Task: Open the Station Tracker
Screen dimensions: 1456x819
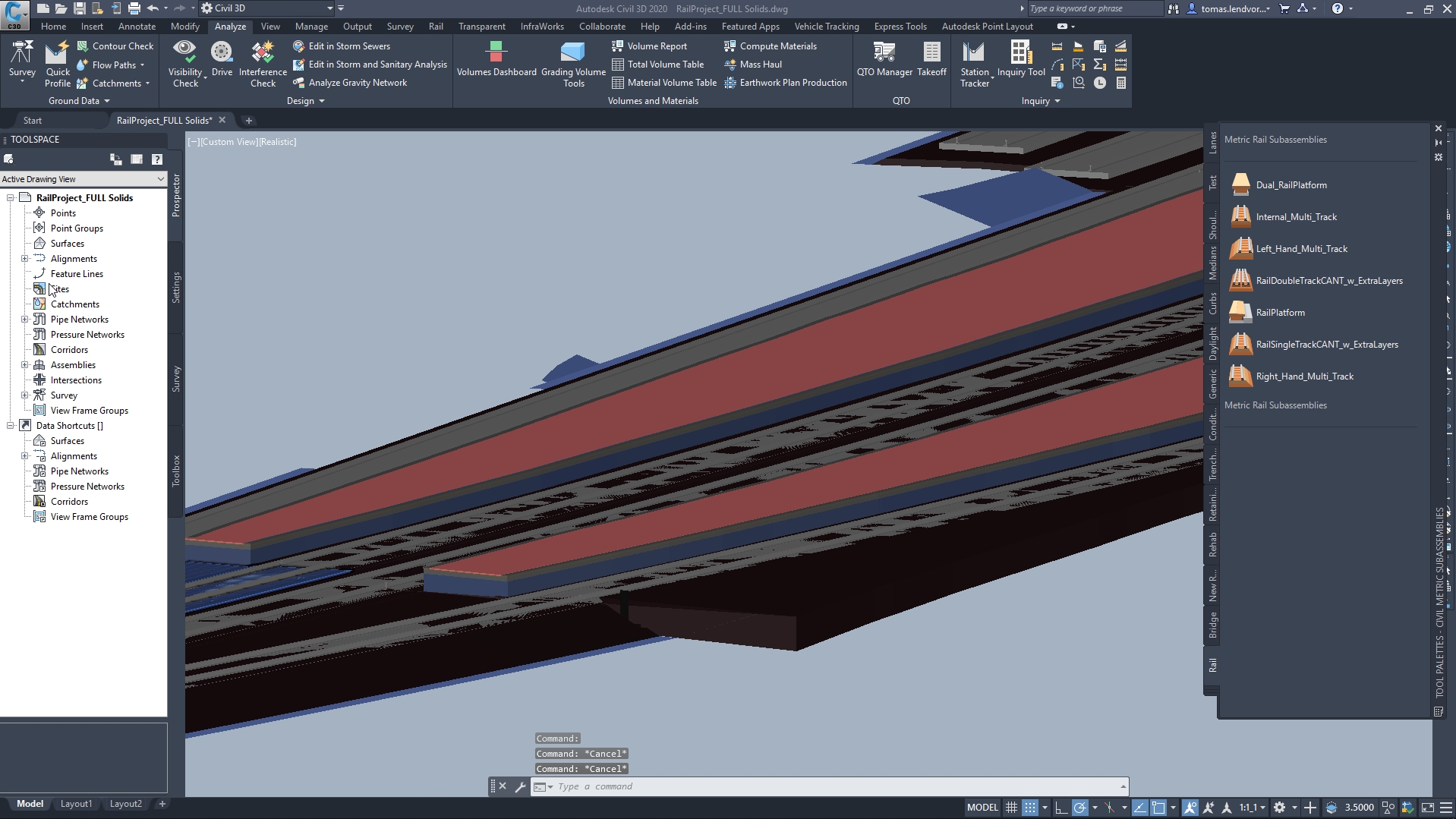Action: tap(975, 61)
